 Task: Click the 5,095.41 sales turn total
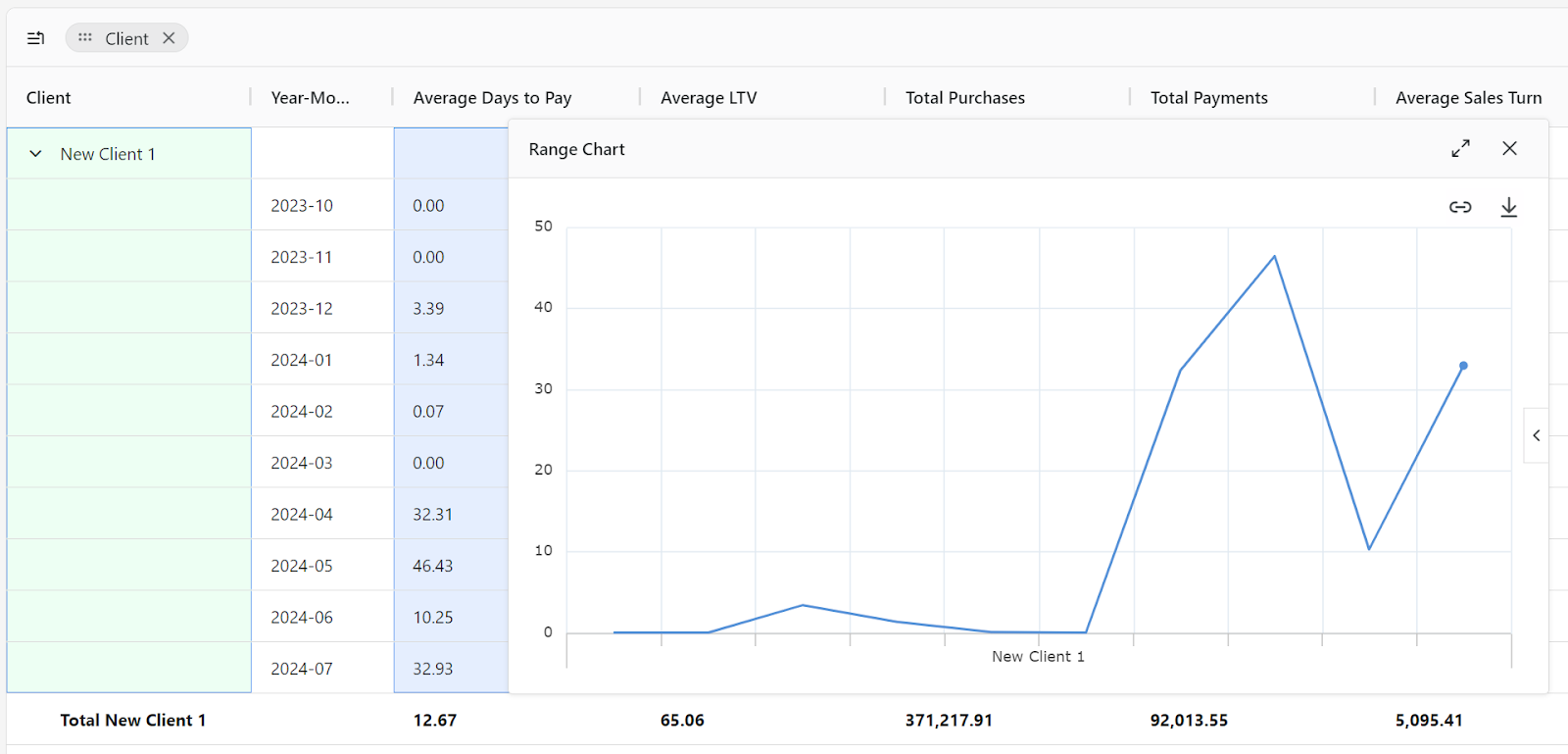click(x=1429, y=720)
